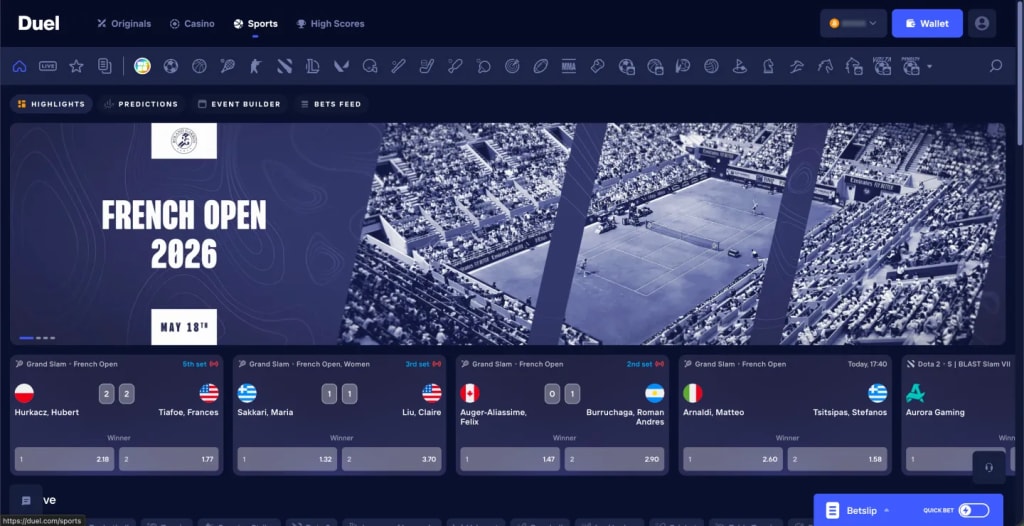Screen dimensions: 1024x526
Task: Click the Duel logo
Action: 39,24
